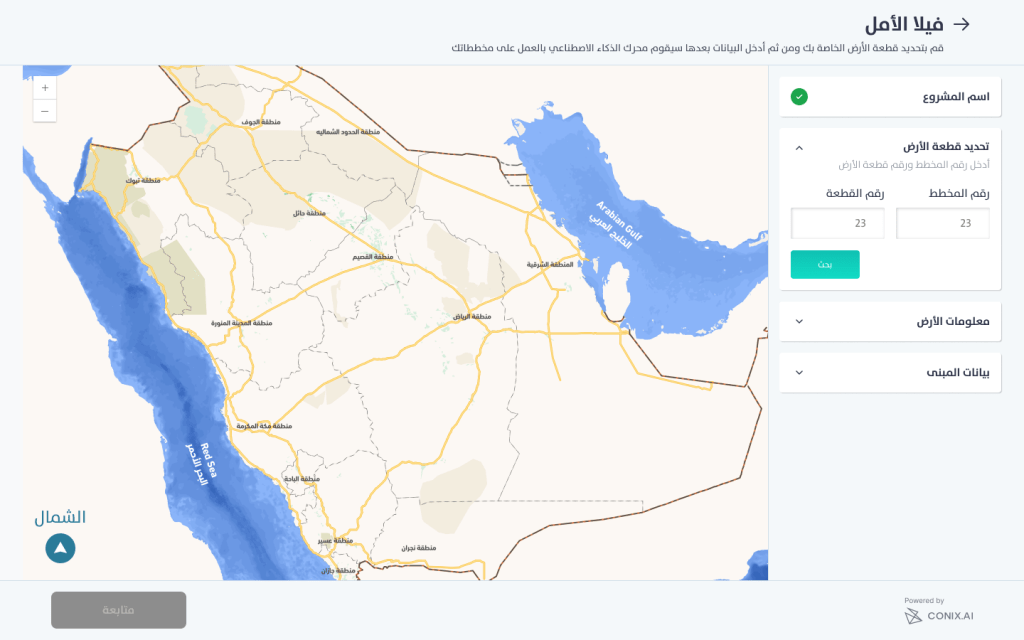Screen dimensions: 1024x640
Task: Click the green check mark on اسم المشروع
Action: [x=799, y=97]
